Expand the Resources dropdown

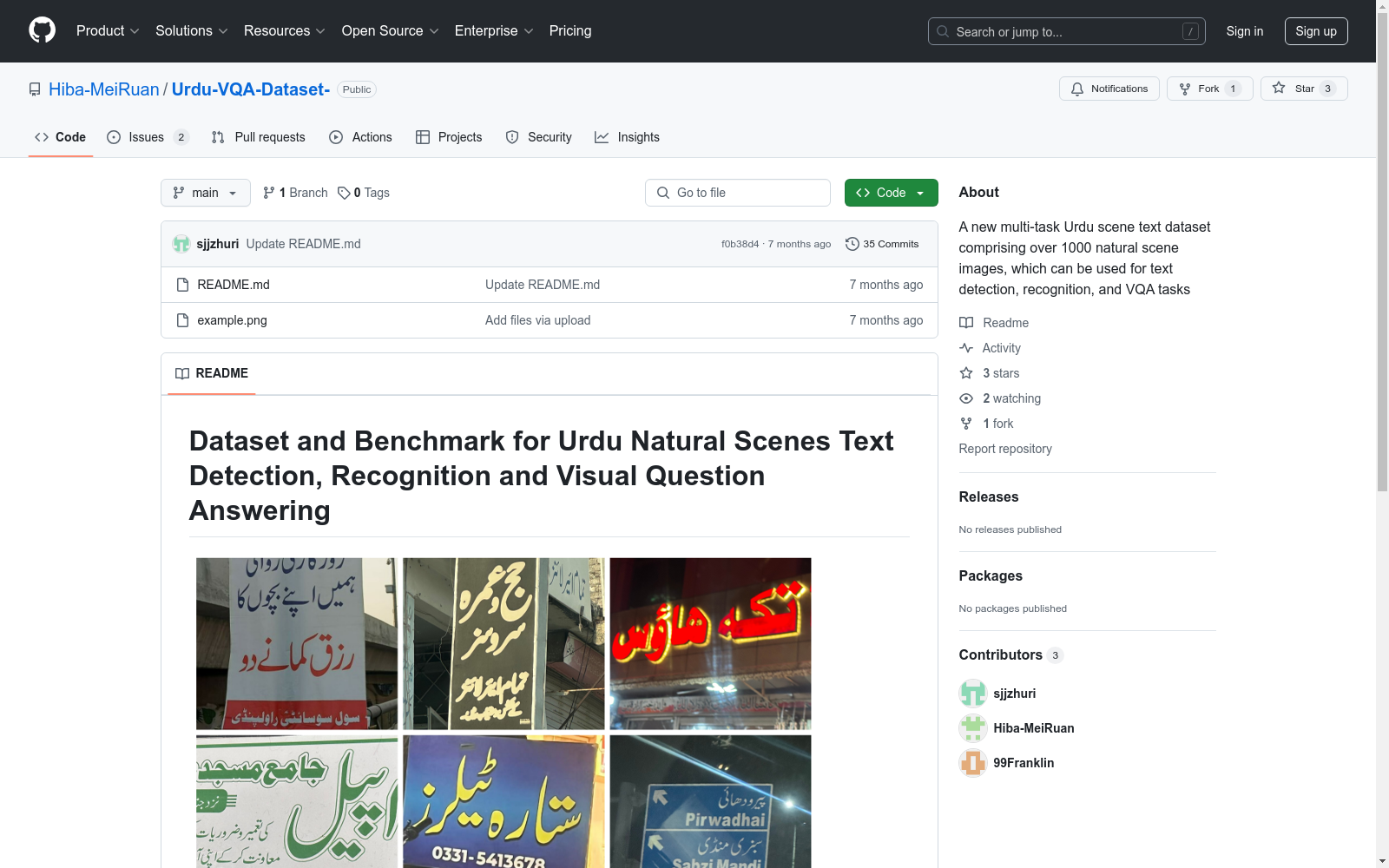pos(285,31)
